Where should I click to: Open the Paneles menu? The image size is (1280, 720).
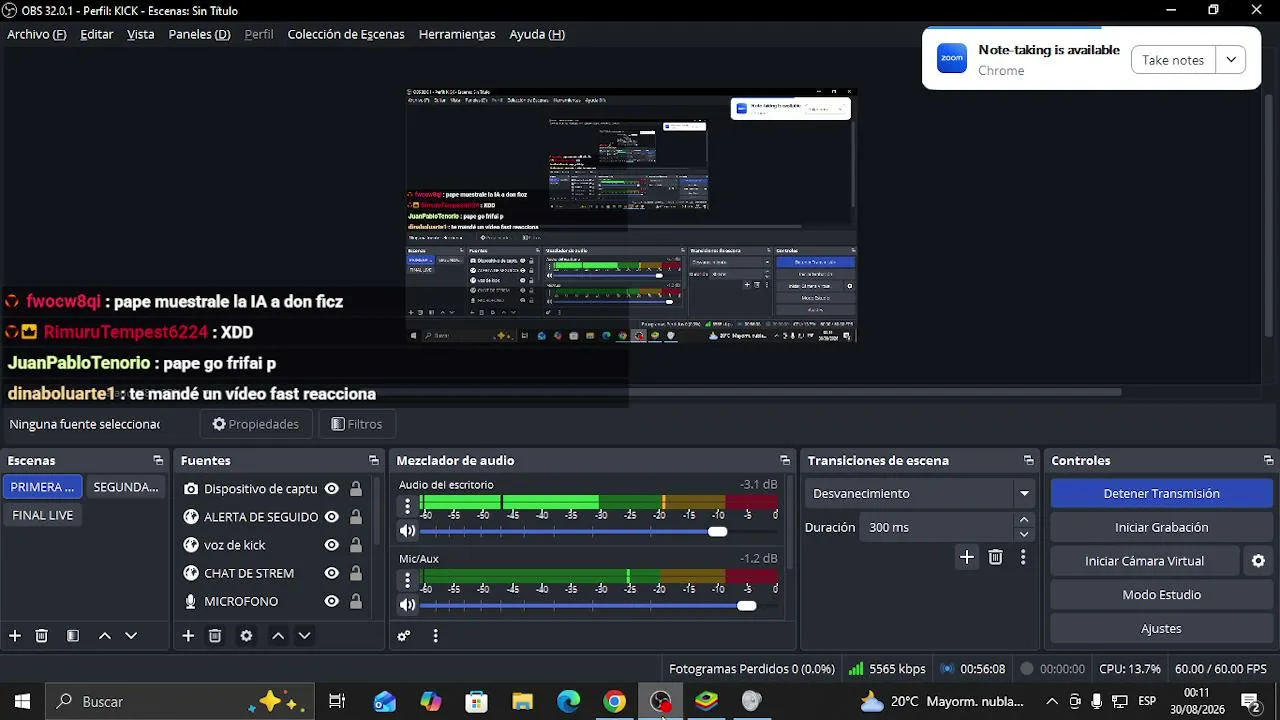200,34
